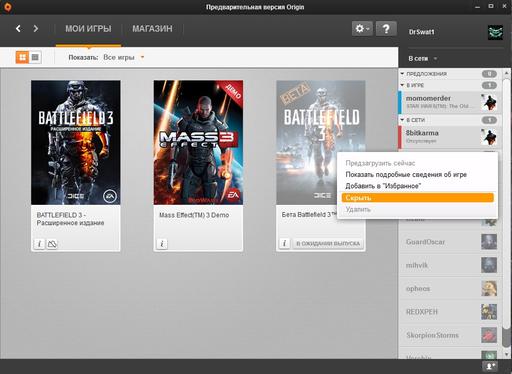Switch to grid view of games
The image size is (512, 374).
click(x=22, y=57)
